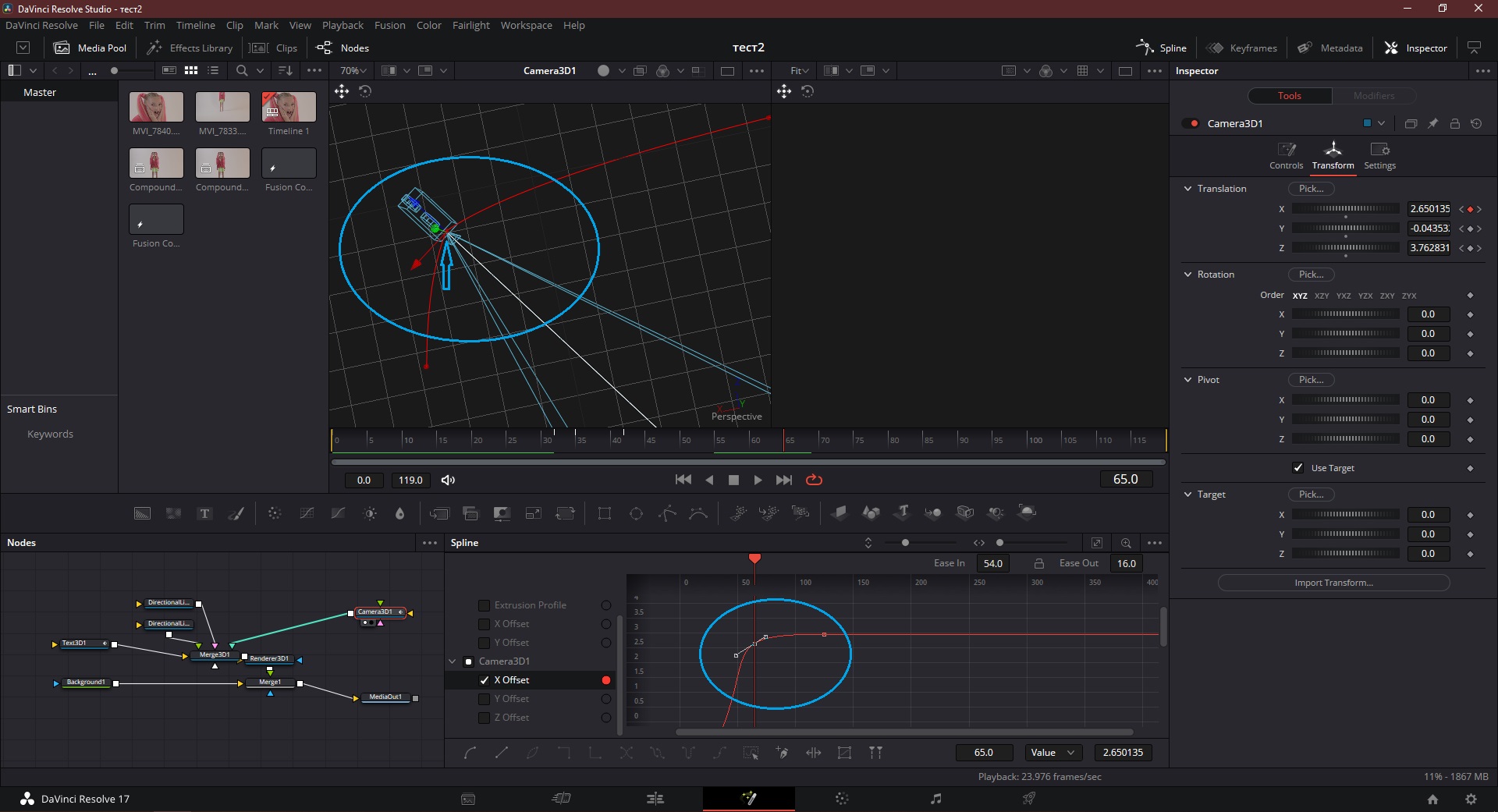Open the Playback menu
The width and height of the screenshot is (1498, 812).
343,25
